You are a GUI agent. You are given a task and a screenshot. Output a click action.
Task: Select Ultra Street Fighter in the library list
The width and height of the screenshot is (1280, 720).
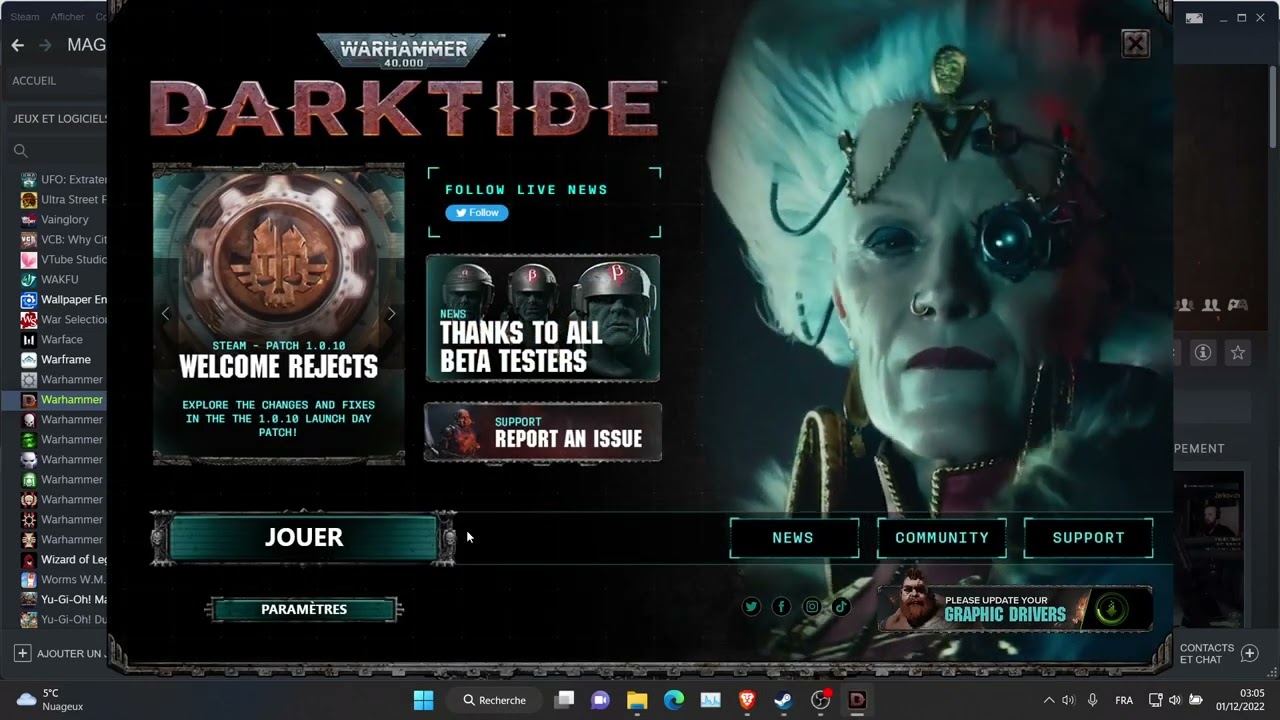64,199
